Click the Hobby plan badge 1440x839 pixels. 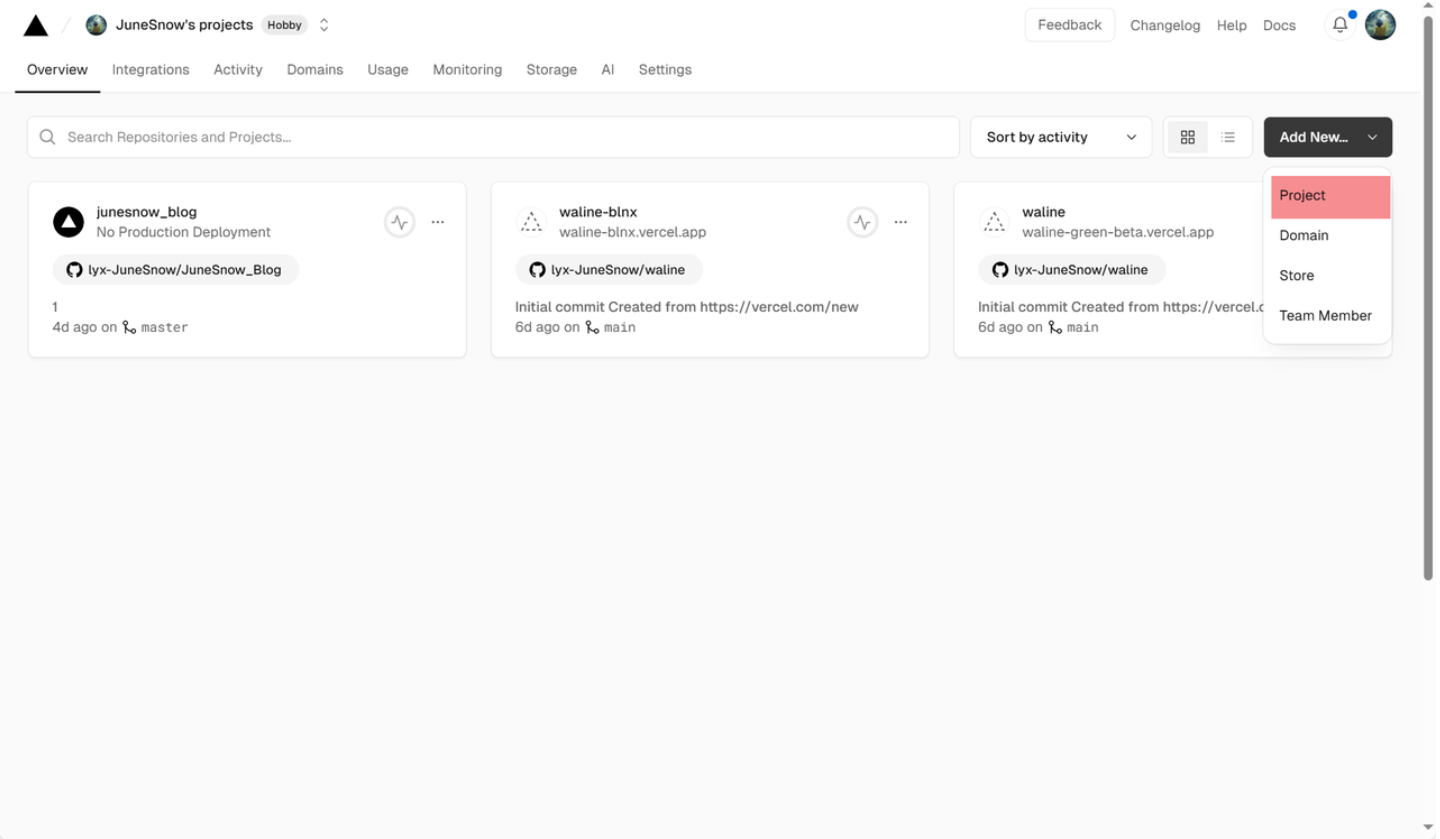point(285,25)
